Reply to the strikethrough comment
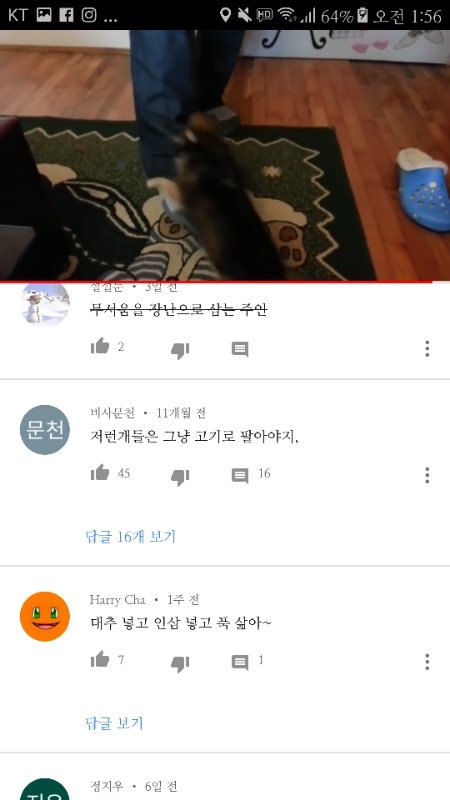 [x=240, y=349]
